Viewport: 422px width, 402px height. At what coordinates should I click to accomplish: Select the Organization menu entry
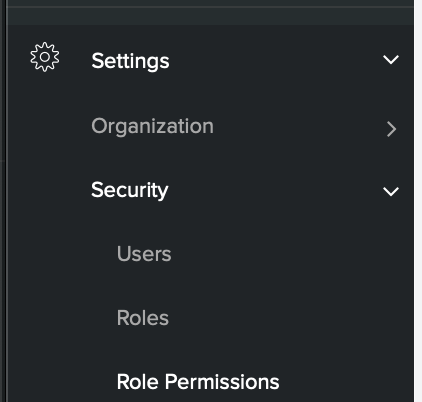(x=152, y=127)
